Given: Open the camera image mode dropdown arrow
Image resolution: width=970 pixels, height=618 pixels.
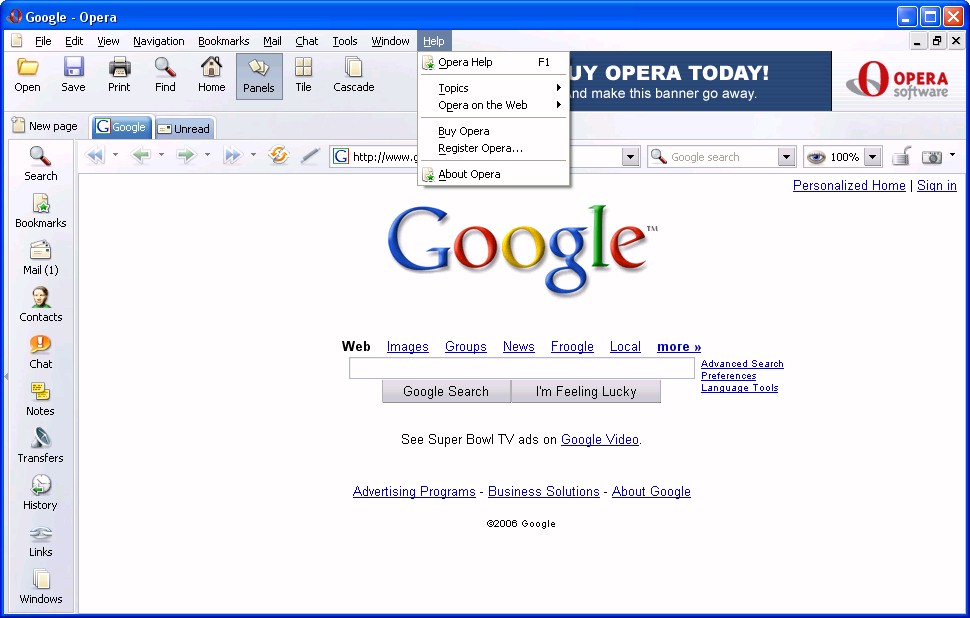Looking at the screenshot, I should click(952, 155).
